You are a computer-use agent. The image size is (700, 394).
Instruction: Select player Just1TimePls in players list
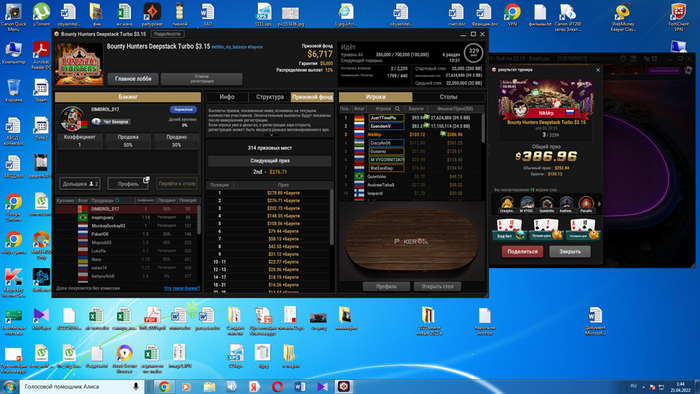pos(387,118)
